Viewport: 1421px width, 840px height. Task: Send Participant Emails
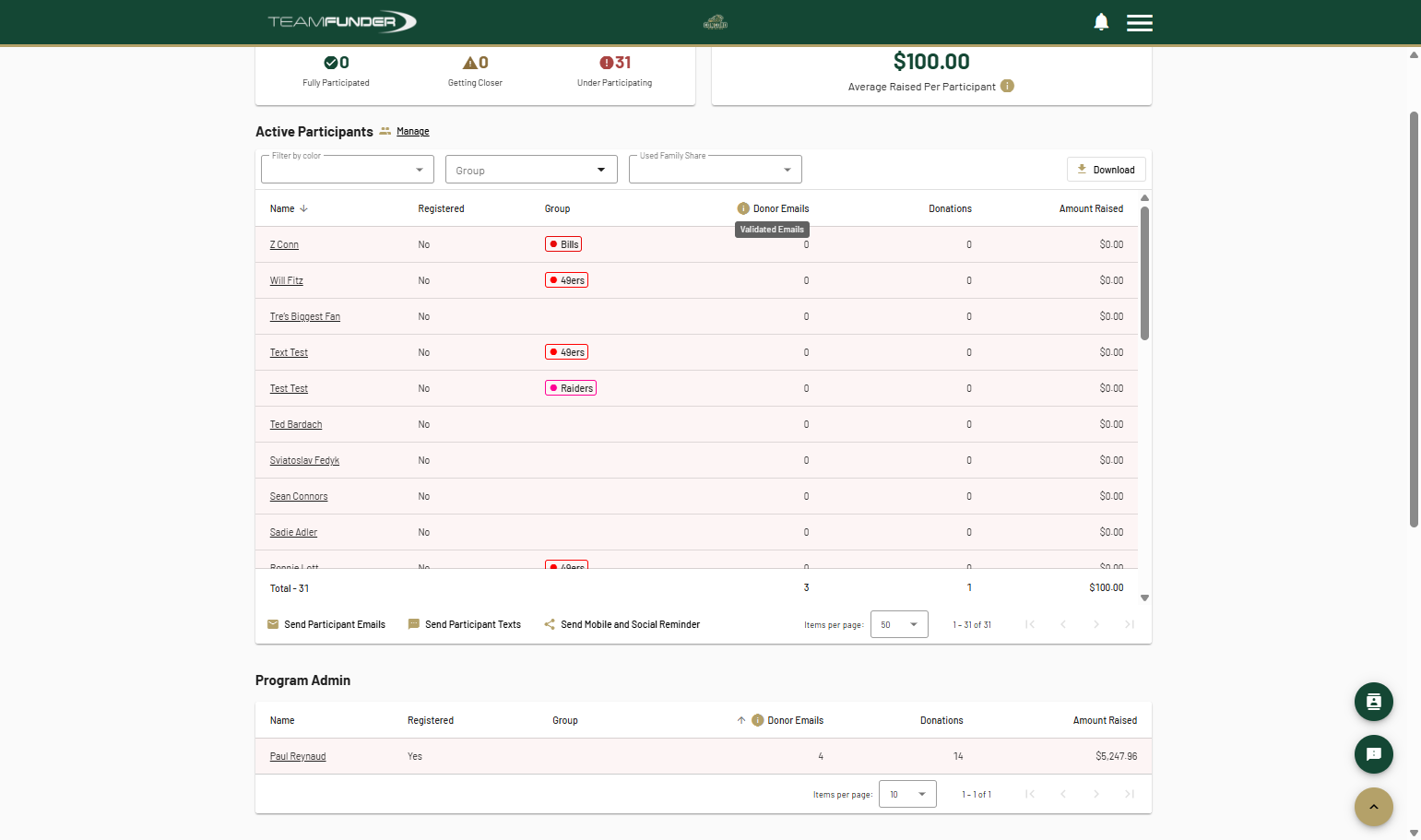326,624
